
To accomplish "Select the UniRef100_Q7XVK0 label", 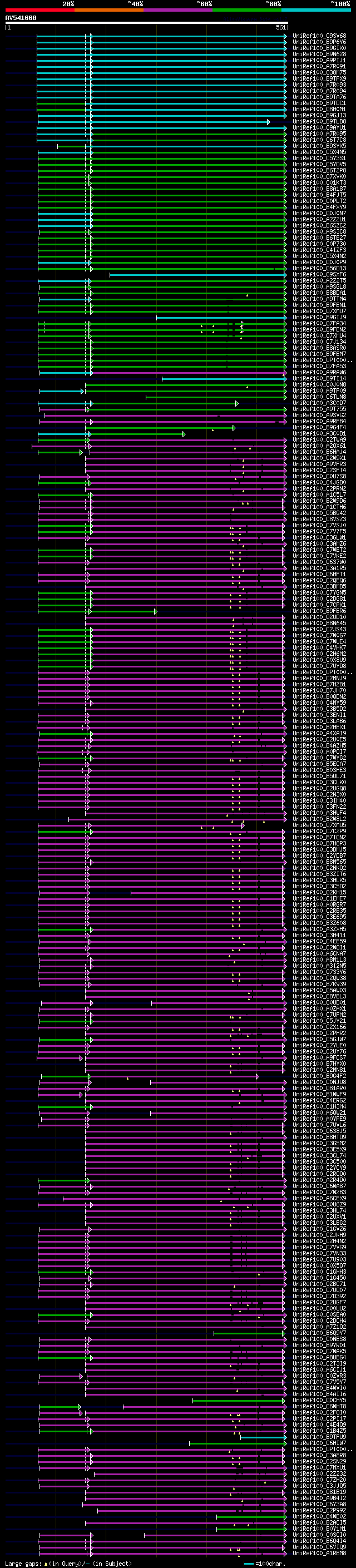I will pyautogui.click(x=319, y=176).
